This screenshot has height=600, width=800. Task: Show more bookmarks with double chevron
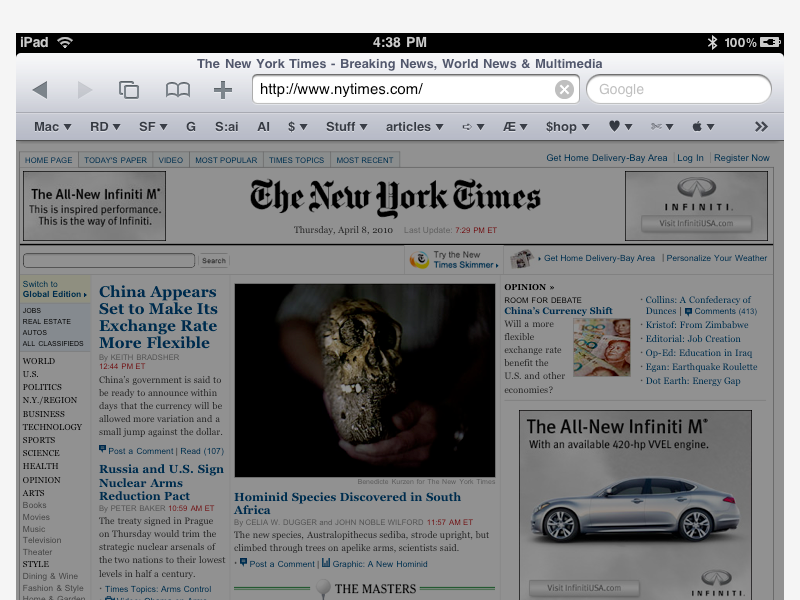(x=761, y=127)
